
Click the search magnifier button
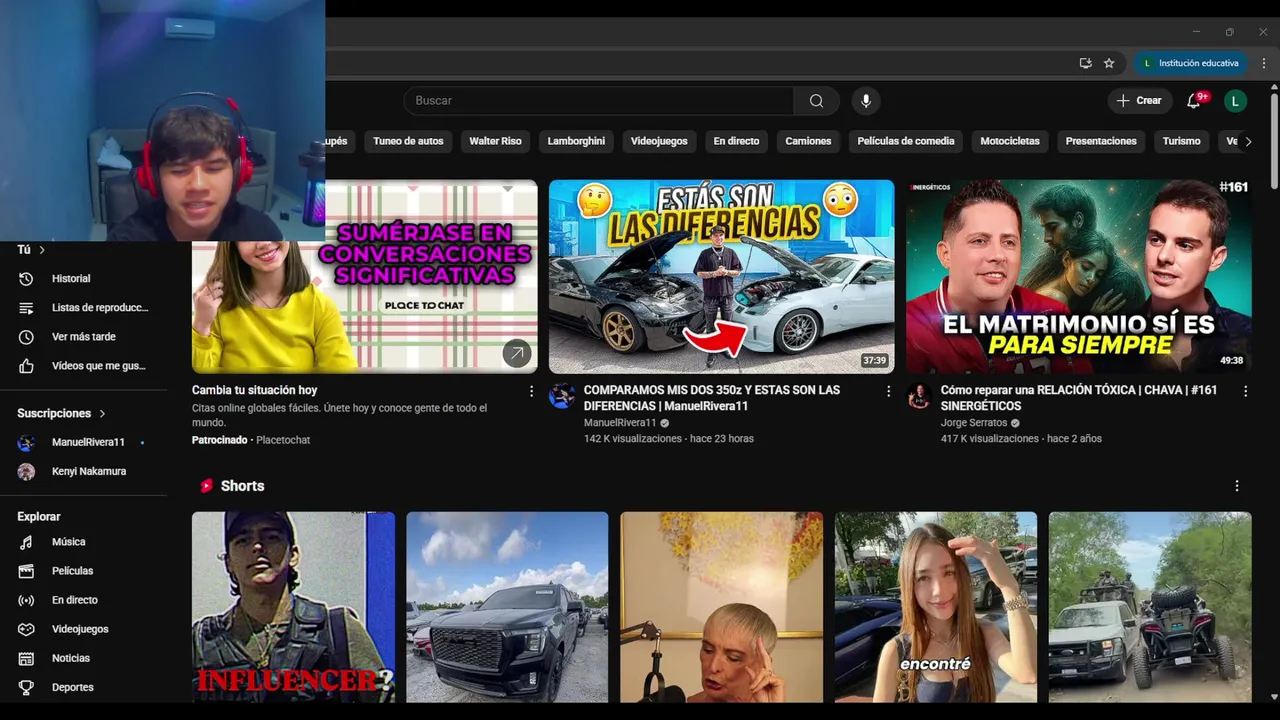(x=816, y=101)
